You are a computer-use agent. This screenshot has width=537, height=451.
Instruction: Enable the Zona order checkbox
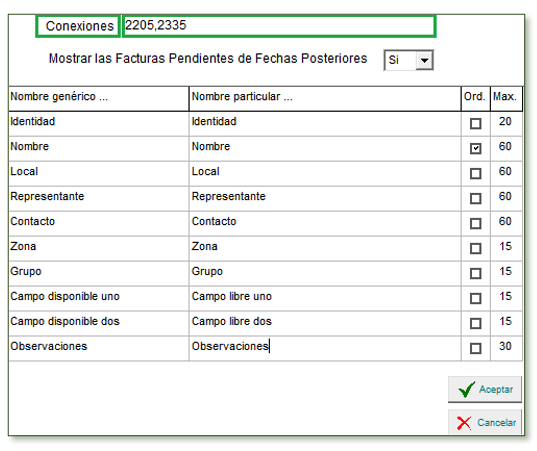[475, 248]
